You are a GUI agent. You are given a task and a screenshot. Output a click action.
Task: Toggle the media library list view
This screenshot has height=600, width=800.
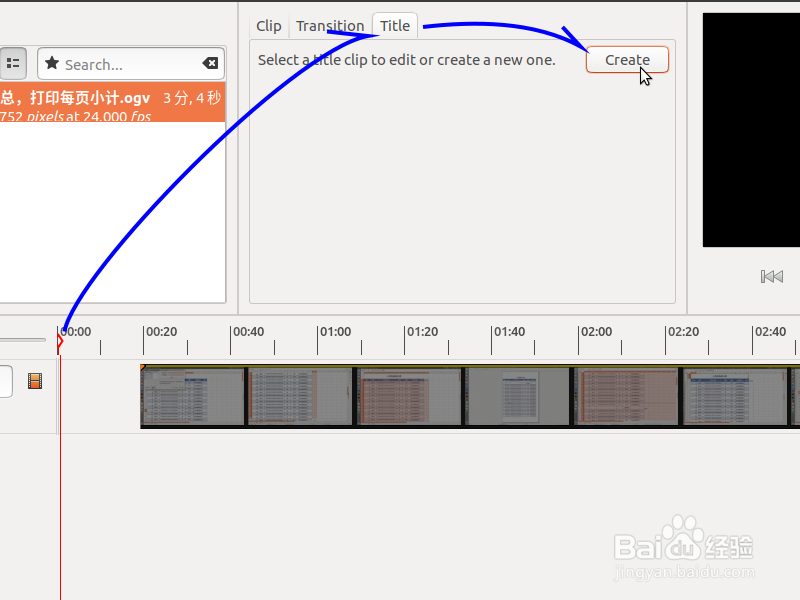pos(13,63)
